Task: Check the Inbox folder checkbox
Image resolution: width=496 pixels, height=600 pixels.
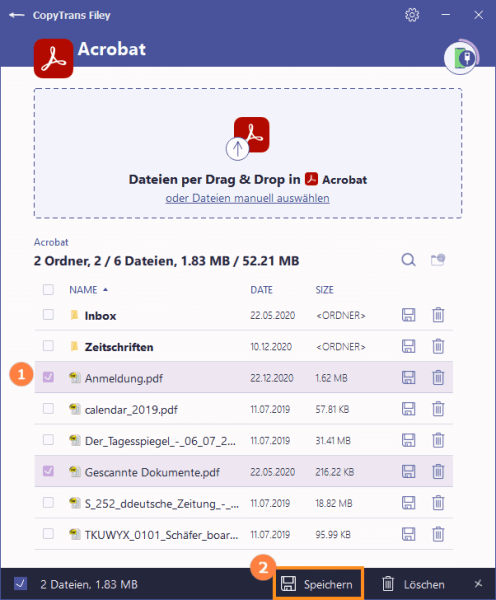Action: 48,315
